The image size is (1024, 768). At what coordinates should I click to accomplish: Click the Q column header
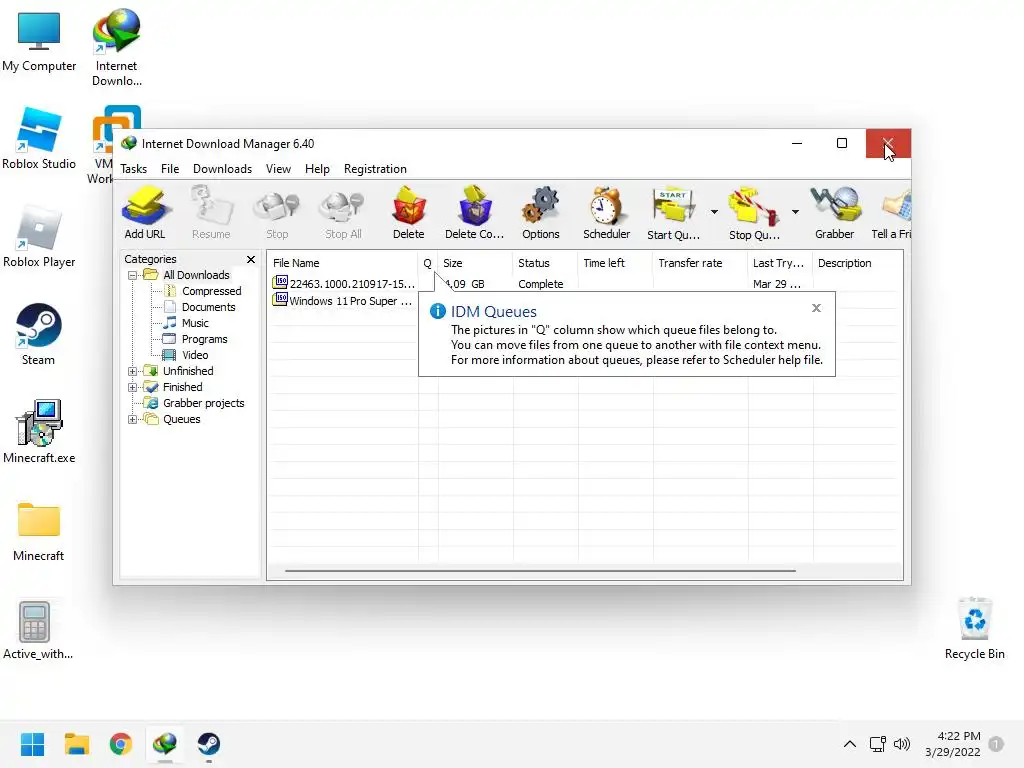(x=428, y=263)
